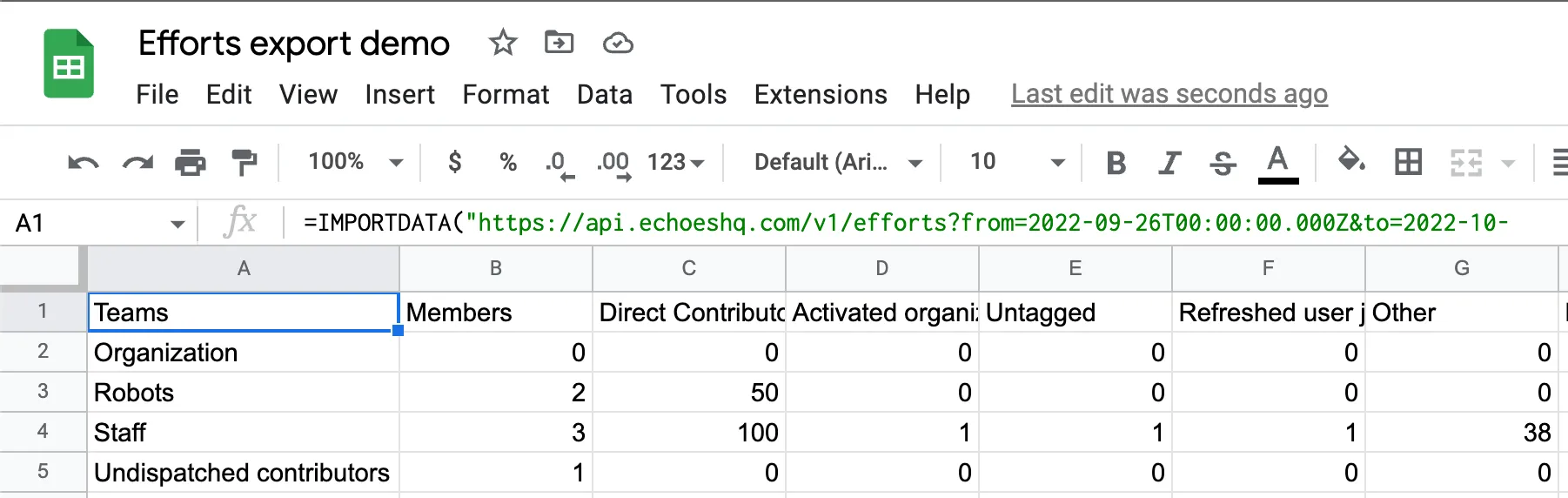The width and height of the screenshot is (1568, 498).
Task: Select row 3 header
Action: click(x=43, y=391)
